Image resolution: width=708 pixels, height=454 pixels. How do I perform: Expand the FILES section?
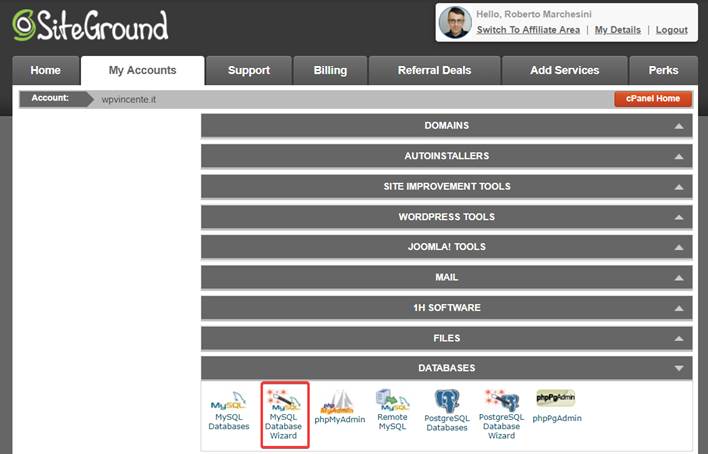[447, 338]
